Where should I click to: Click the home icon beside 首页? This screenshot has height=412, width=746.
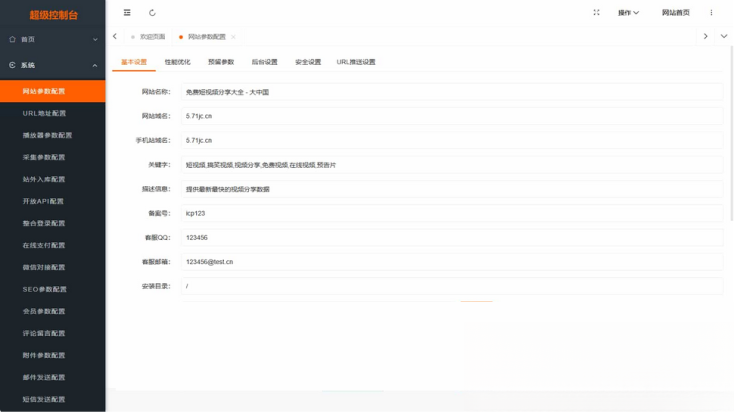click(12, 39)
